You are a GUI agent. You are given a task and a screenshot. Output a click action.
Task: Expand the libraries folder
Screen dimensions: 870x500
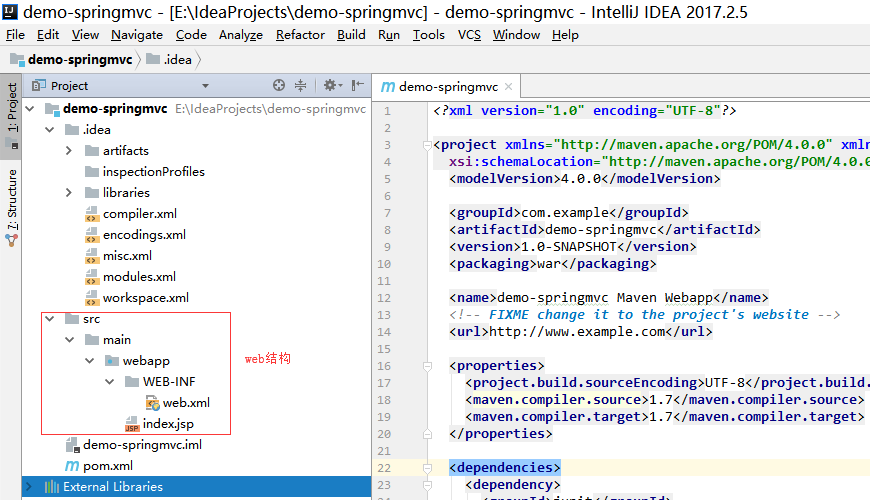pyautogui.click(x=69, y=193)
